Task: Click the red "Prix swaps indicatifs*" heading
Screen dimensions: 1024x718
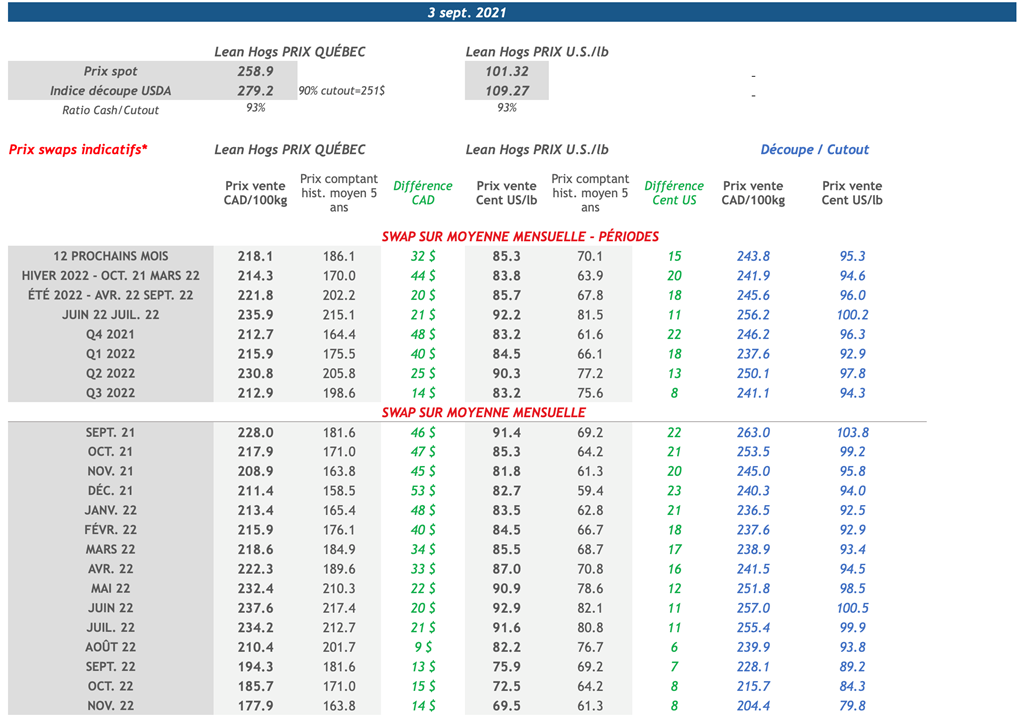Action: (x=78, y=150)
